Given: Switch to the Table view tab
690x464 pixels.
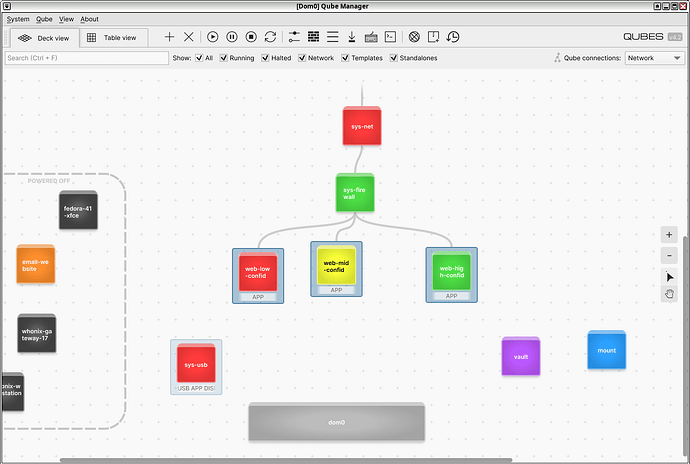Looking at the screenshot, I should coord(114,38).
